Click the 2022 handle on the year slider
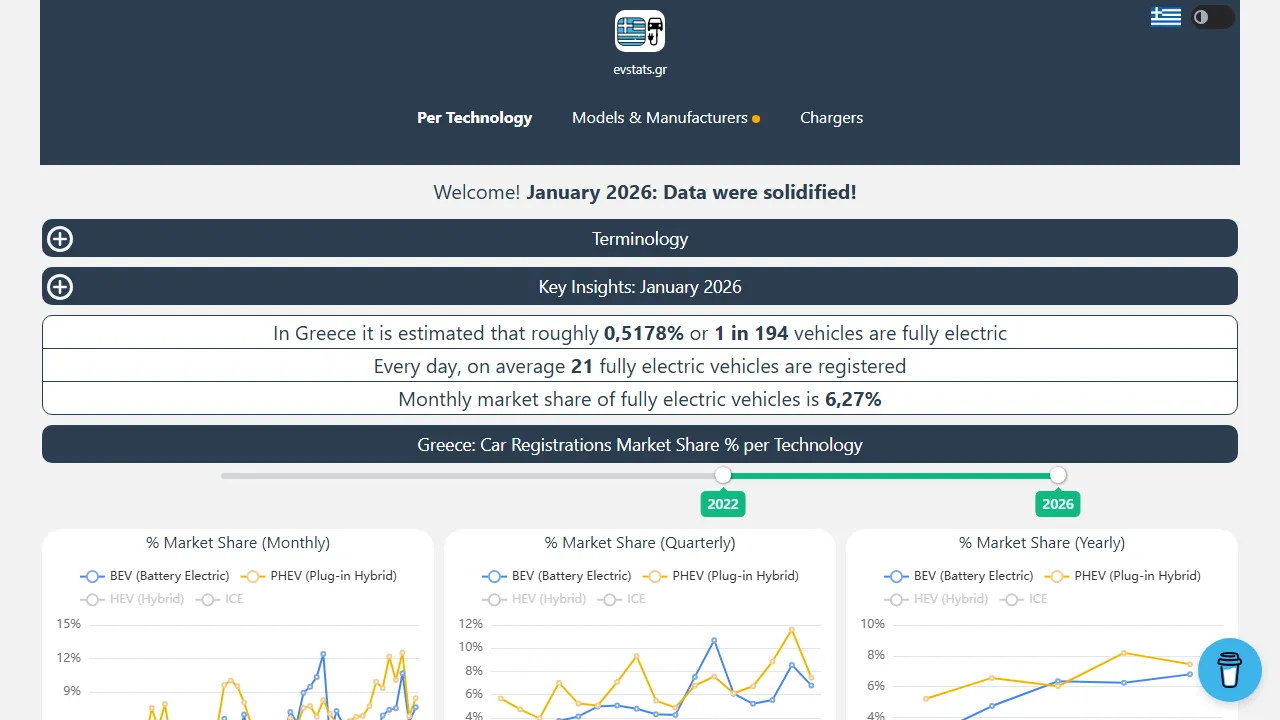 pyautogui.click(x=723, y=476)
